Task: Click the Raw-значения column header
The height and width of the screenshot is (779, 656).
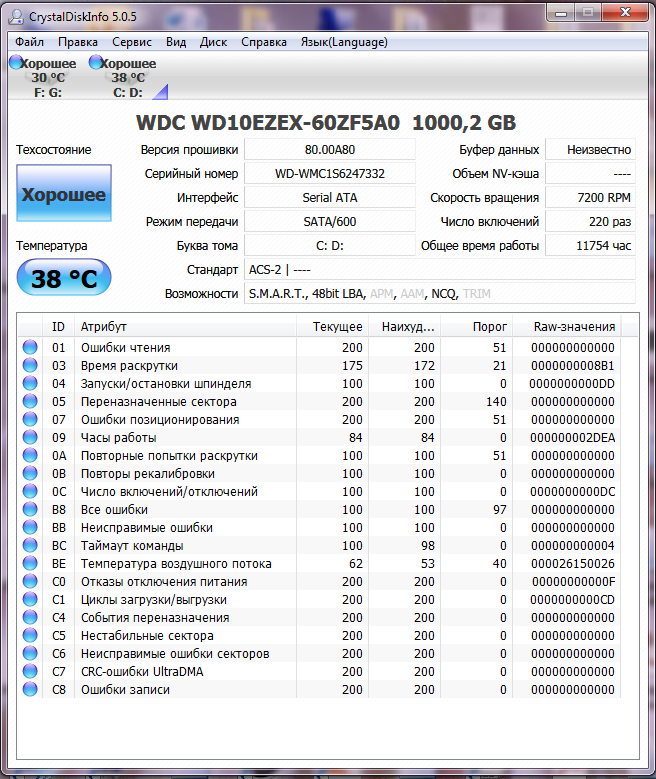Action: point(567,326)
